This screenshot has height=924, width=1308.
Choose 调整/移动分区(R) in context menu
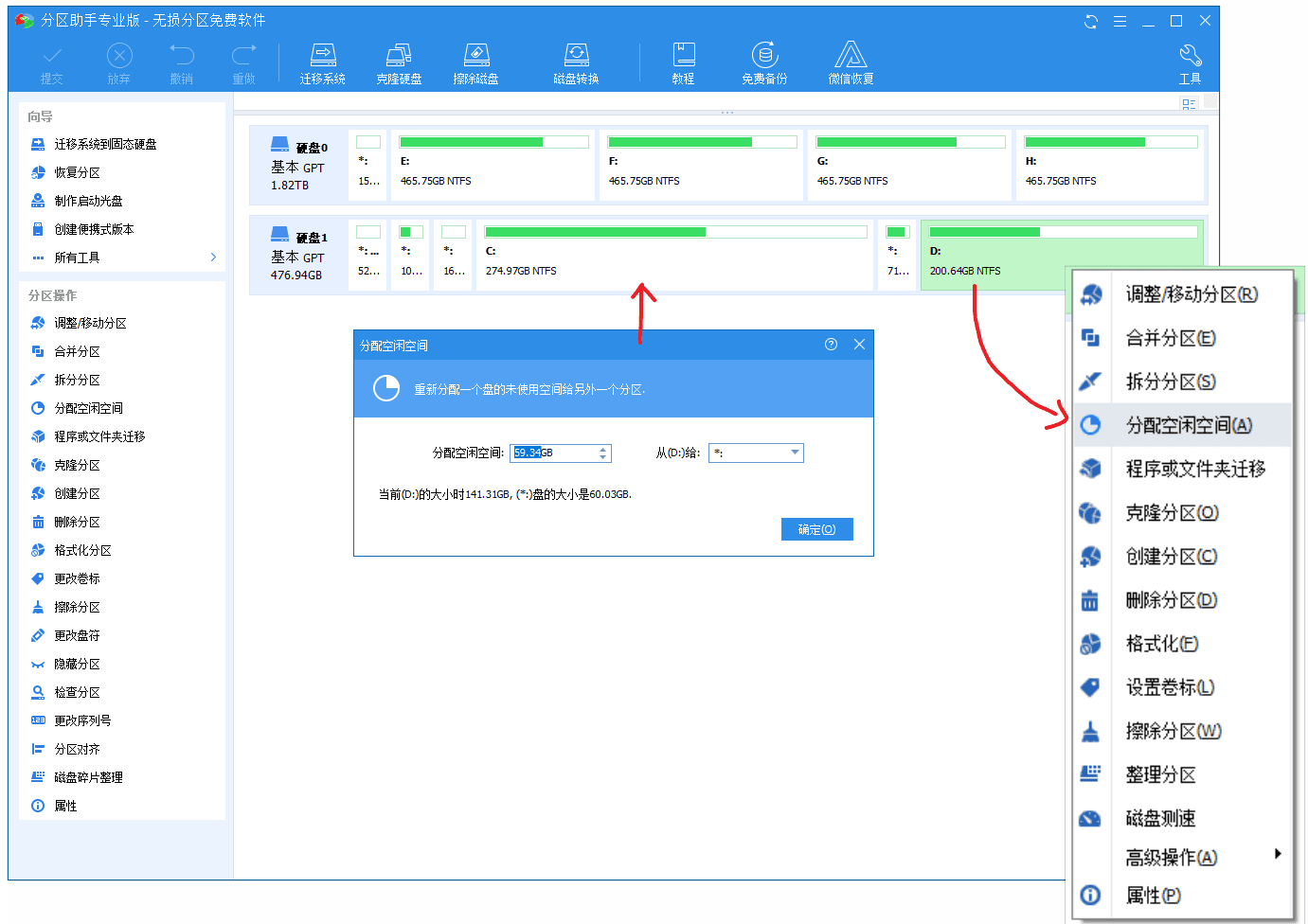coord(1182,294)
